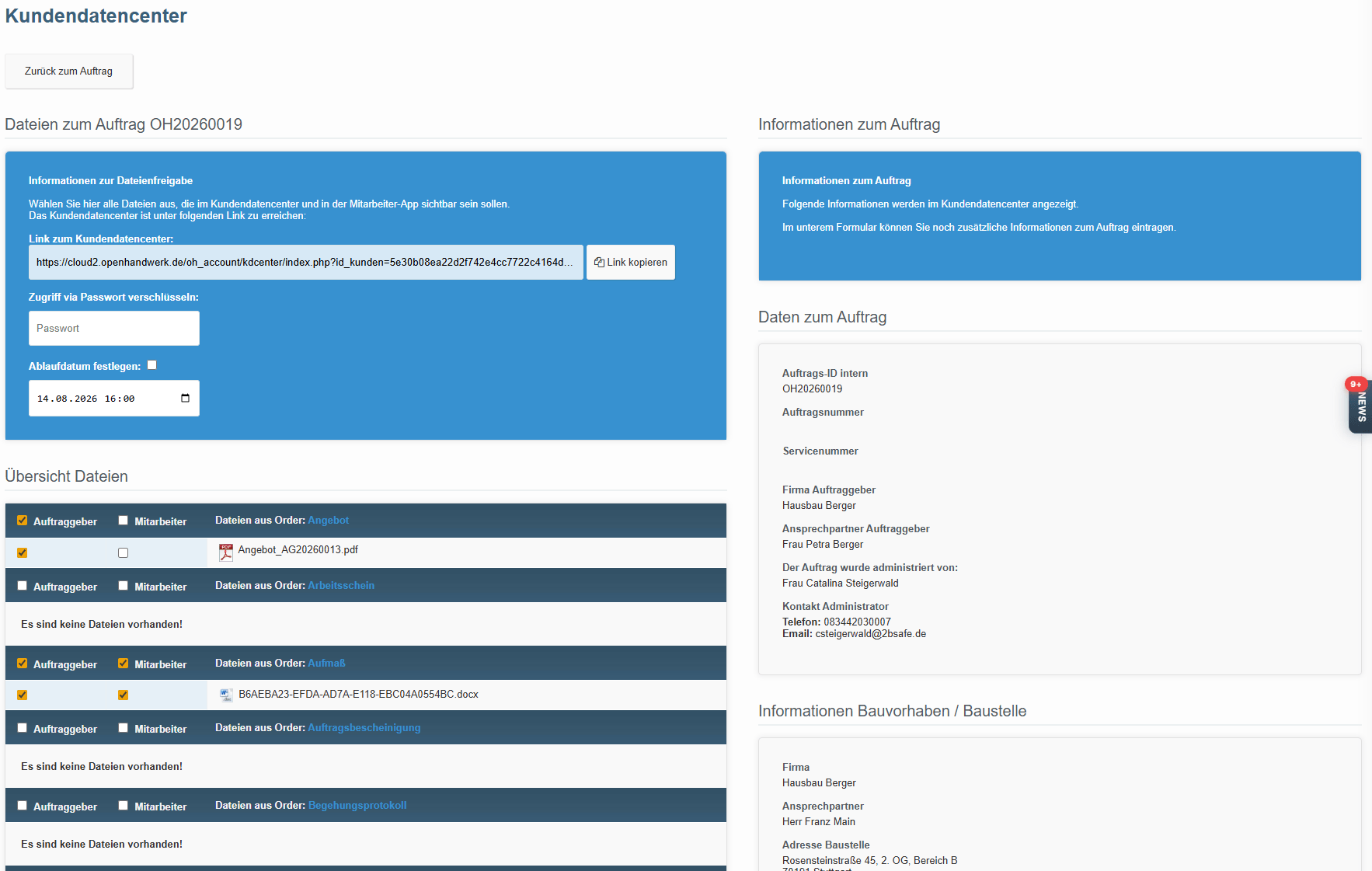Uncheck Auftraggeber in the Angebot header
This screenshot has height=871, width=1372.
tap(23, 521)
